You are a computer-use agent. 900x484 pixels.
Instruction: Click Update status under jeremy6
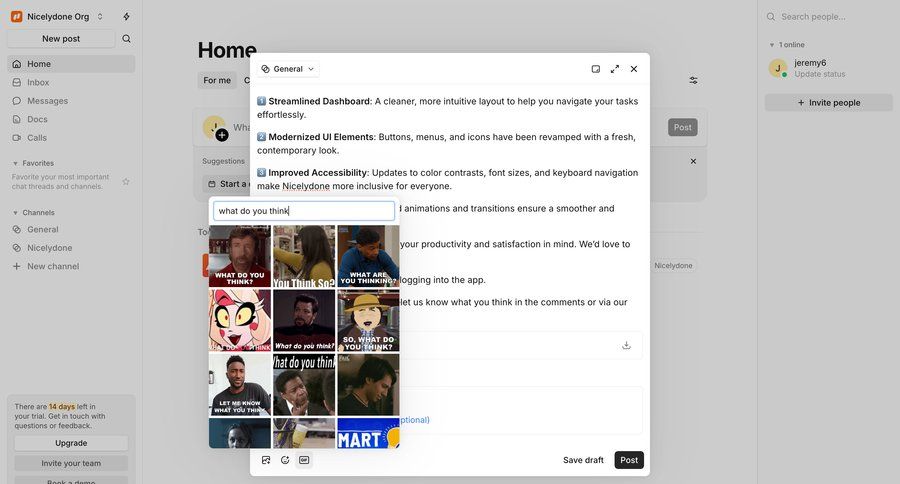820,74
